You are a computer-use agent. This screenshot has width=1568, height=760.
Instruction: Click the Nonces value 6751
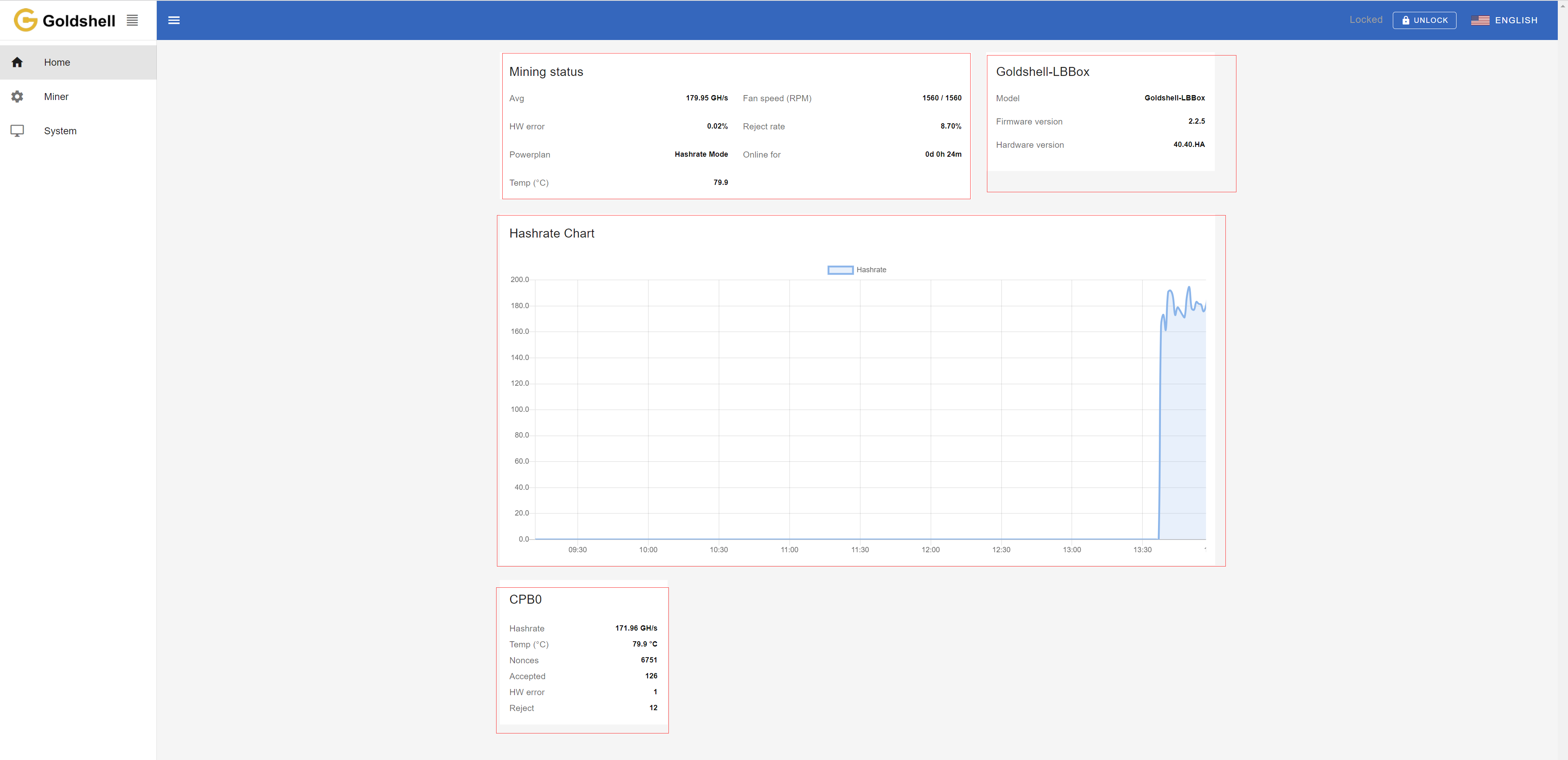click(649, 660)
